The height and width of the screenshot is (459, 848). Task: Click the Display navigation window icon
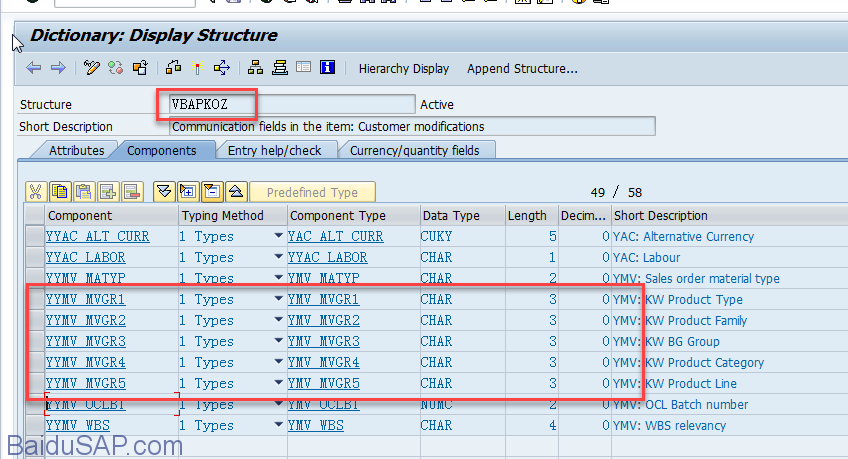tap(280, 68)
